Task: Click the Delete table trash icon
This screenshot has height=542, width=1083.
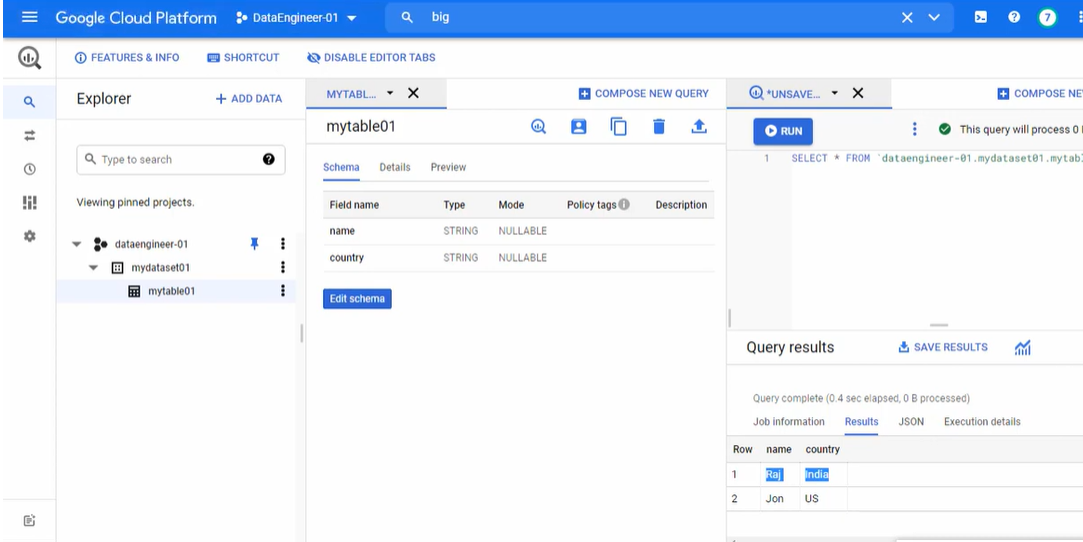Action: pos(659,126)
